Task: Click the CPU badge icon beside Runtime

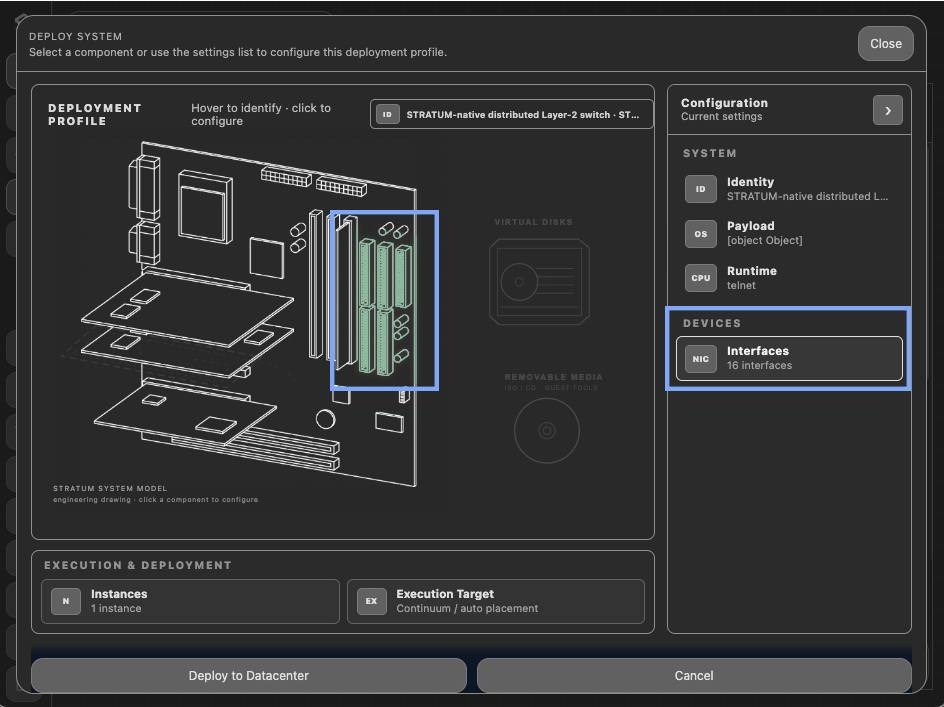Action: 700,278
